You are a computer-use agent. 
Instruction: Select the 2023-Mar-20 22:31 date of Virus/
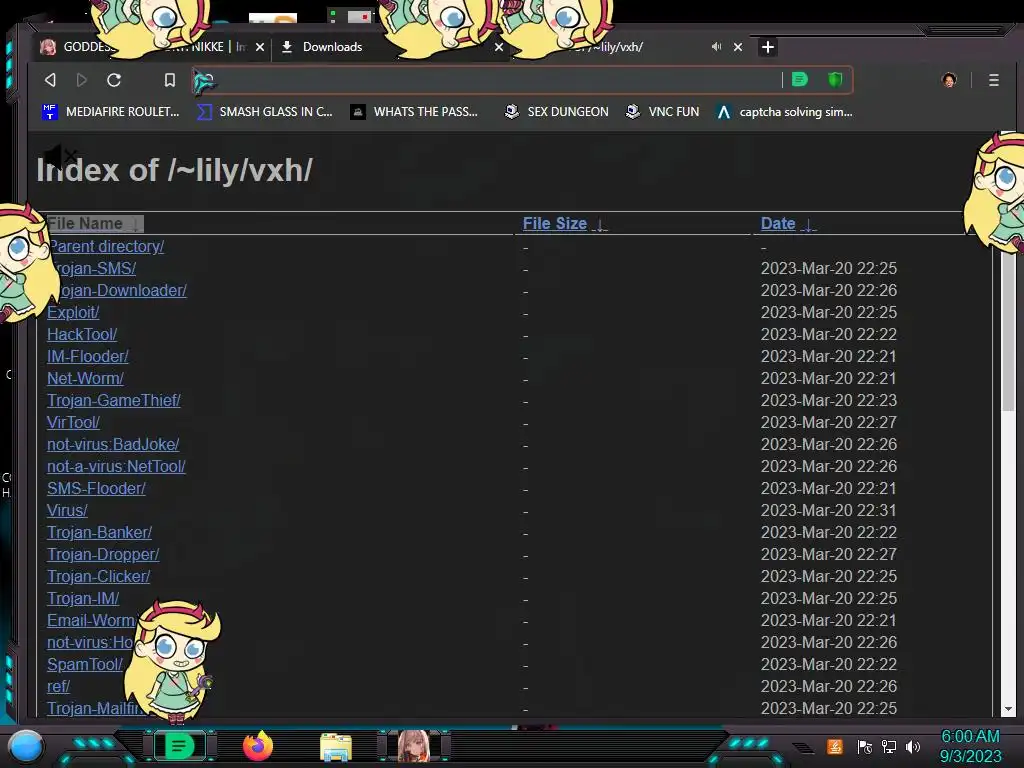pyautogui.click(x=829, y=510)
